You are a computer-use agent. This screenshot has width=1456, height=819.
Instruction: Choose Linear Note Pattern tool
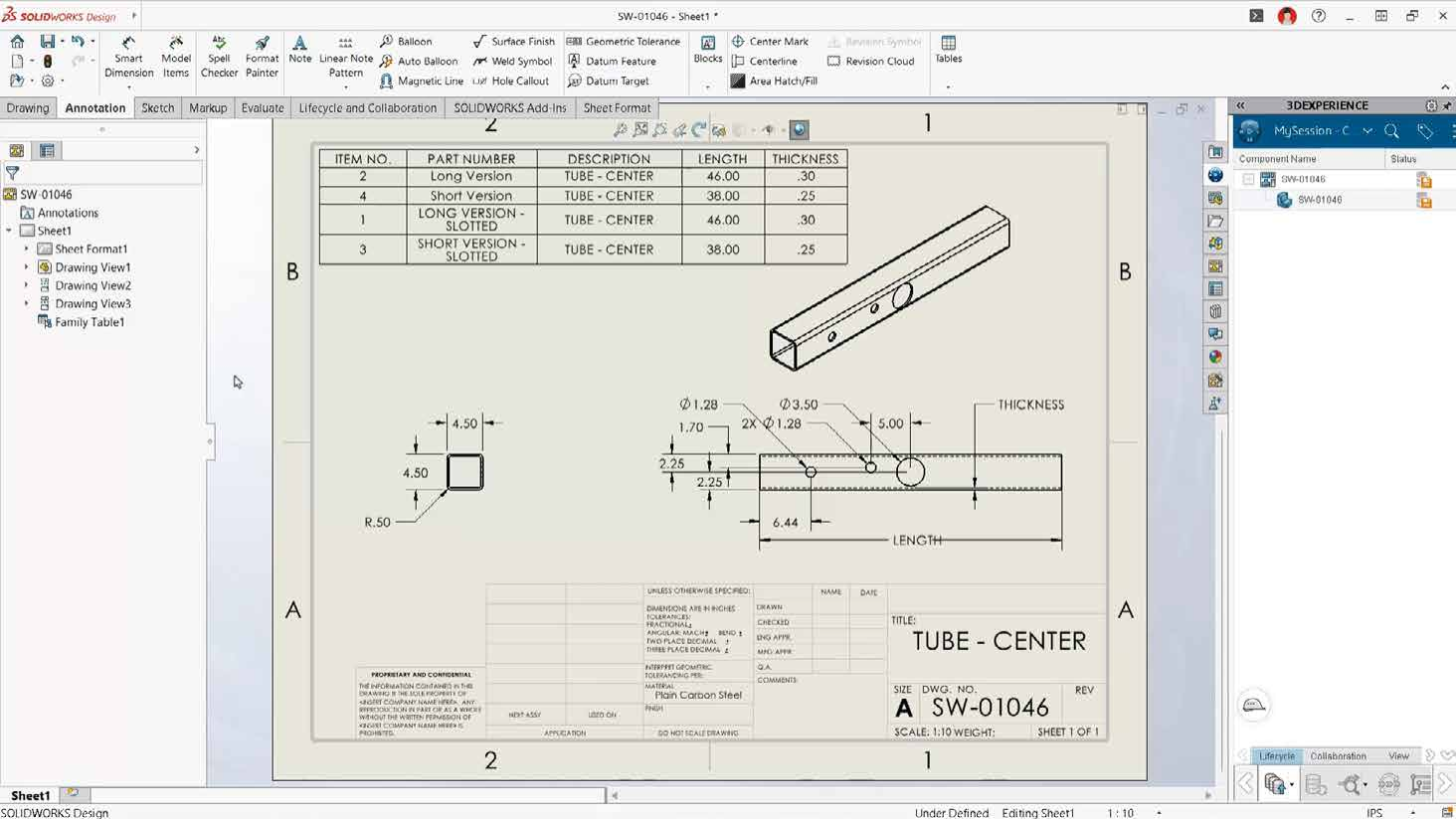point(345,57)
